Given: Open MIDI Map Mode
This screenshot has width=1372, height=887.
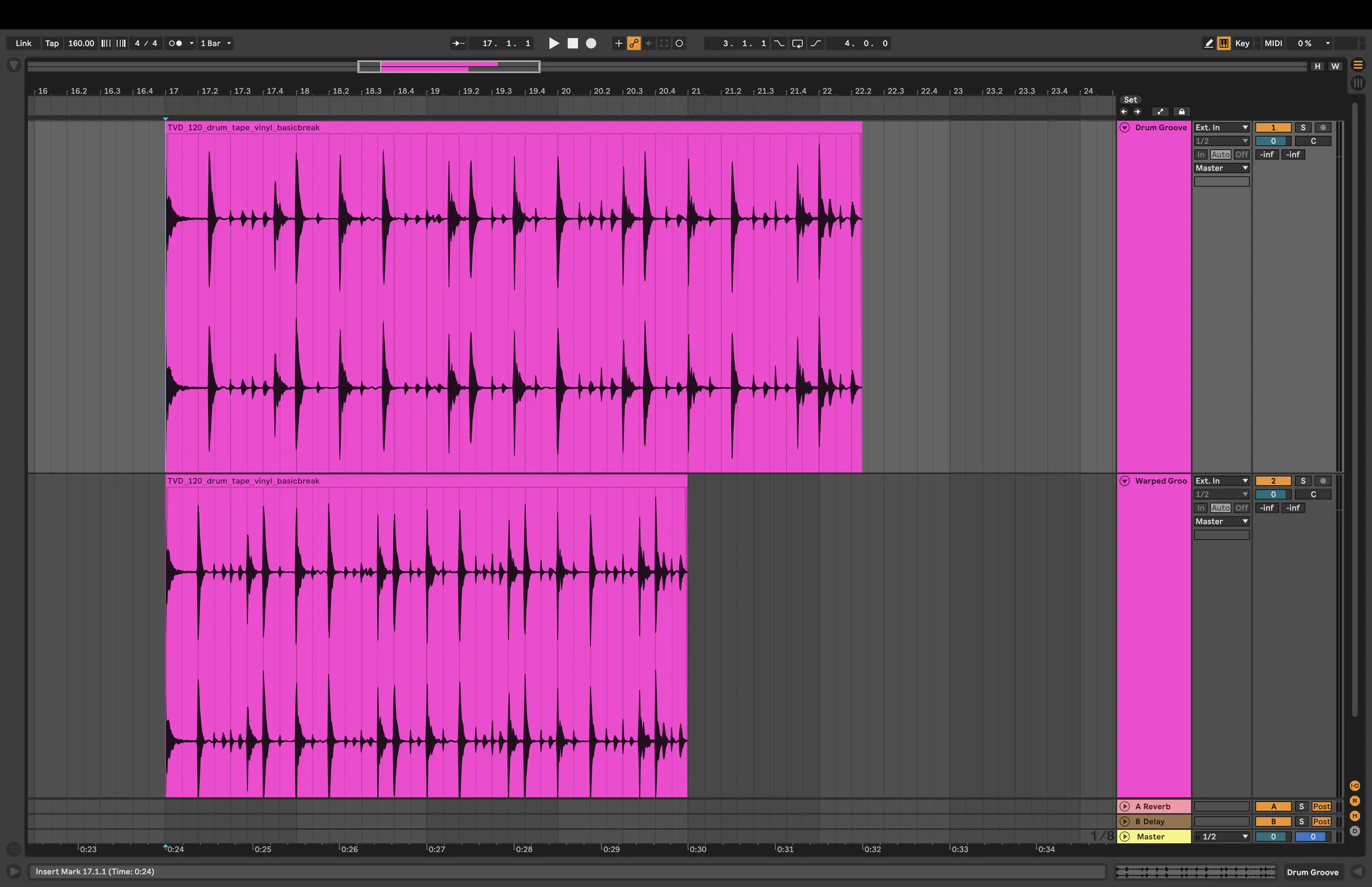Looking at the screenshot, I should coord(1273,43).
